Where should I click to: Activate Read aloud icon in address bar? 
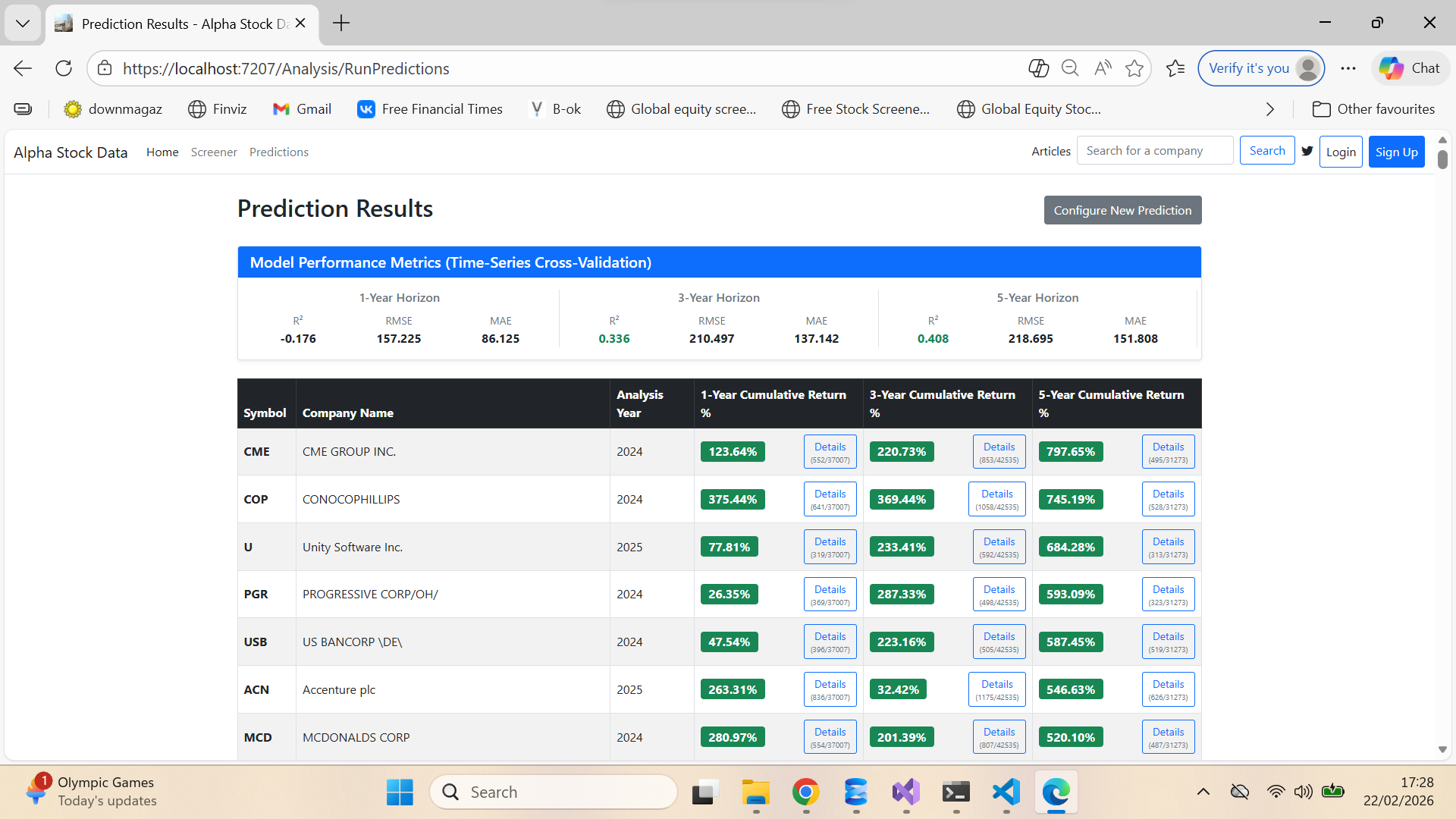click(x=1103, y=68)
